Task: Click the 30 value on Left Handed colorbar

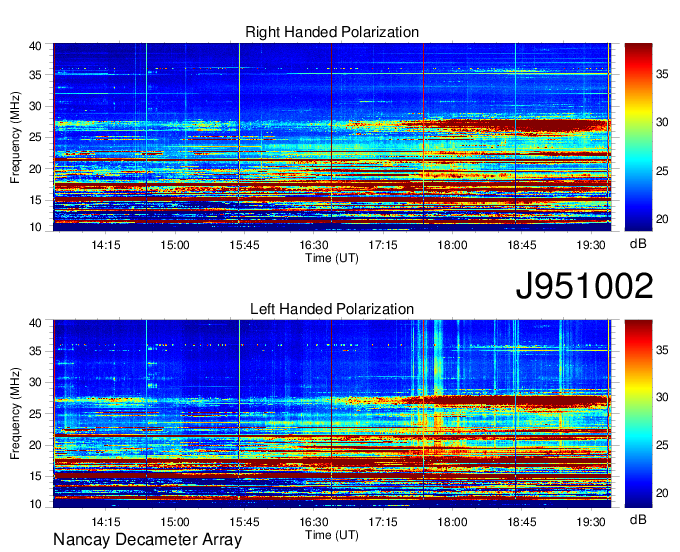Action: point(662,397)
